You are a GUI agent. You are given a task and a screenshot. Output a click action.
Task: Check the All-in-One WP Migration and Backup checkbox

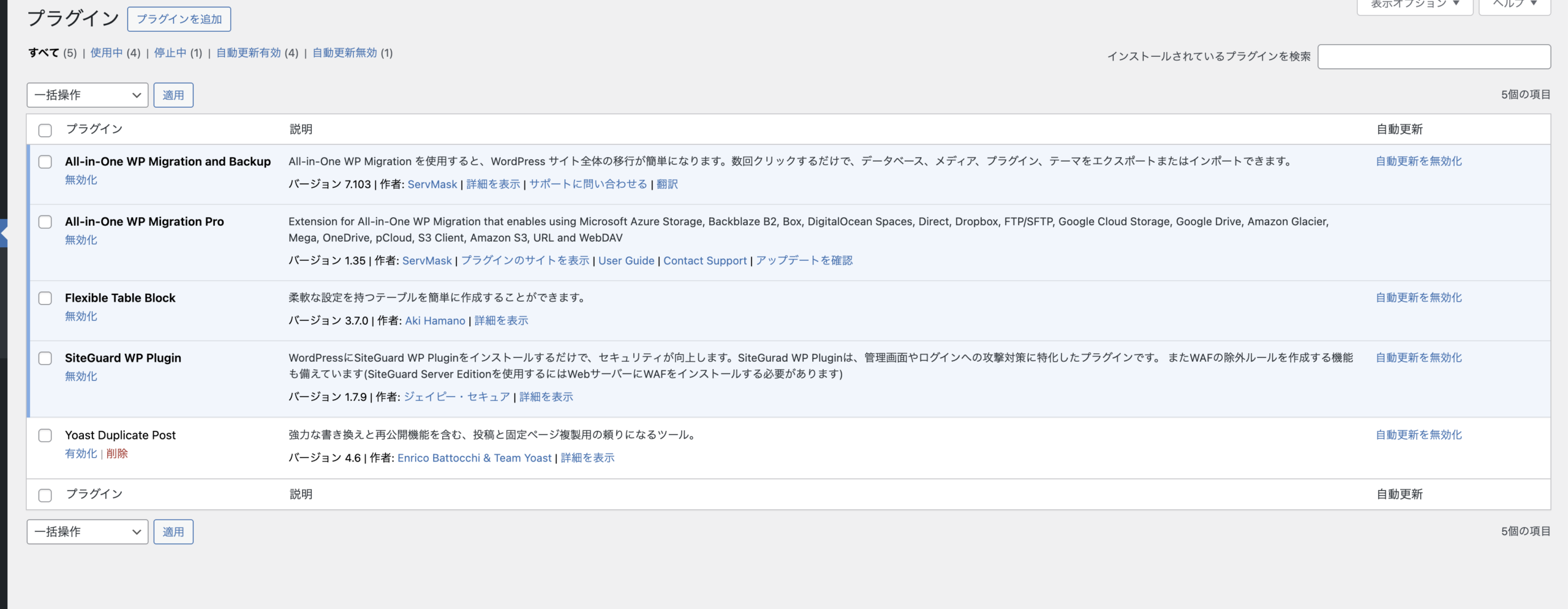pos(45,162)
